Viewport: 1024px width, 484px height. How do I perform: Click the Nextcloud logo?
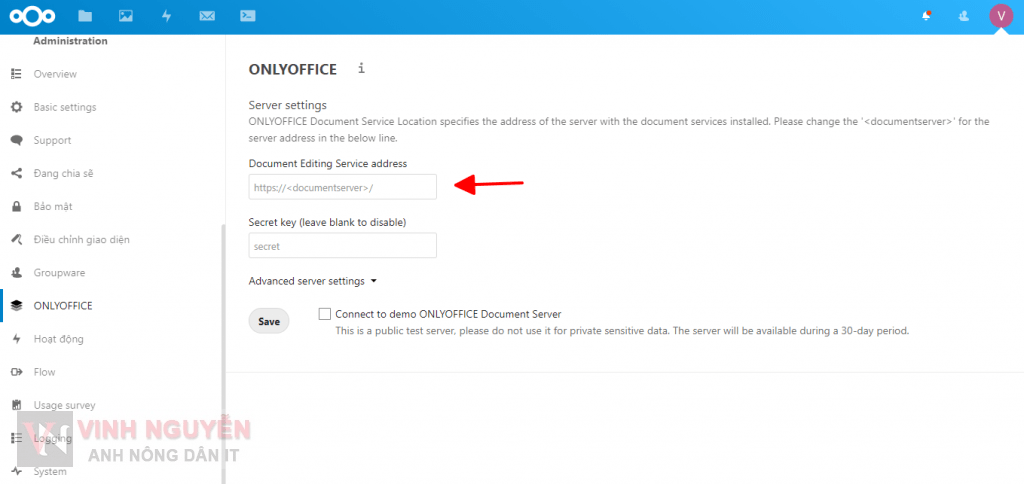point(35,16)
